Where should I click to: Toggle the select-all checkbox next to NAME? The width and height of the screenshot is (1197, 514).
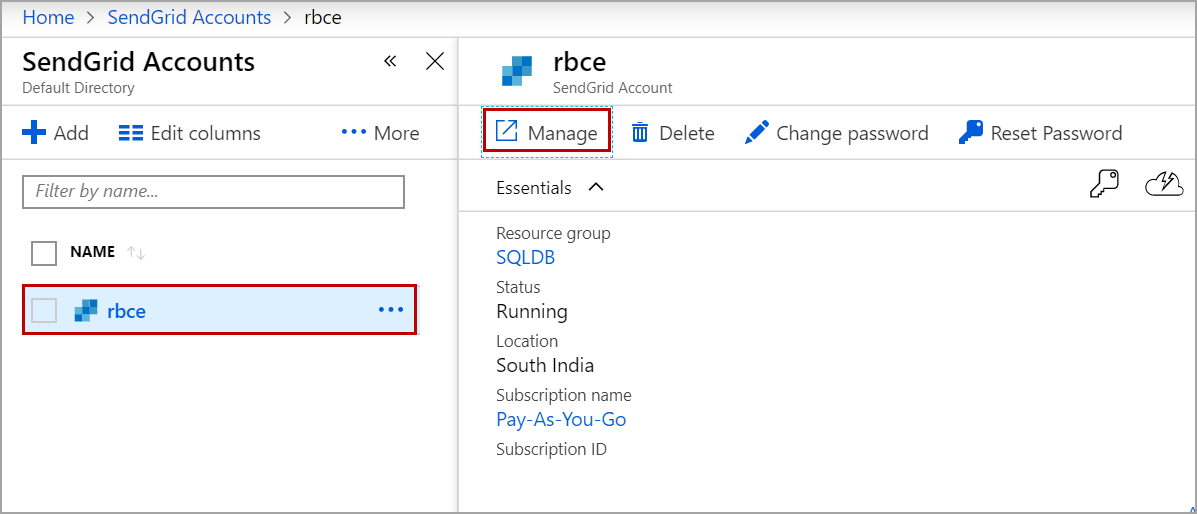[x=44, y=253]
